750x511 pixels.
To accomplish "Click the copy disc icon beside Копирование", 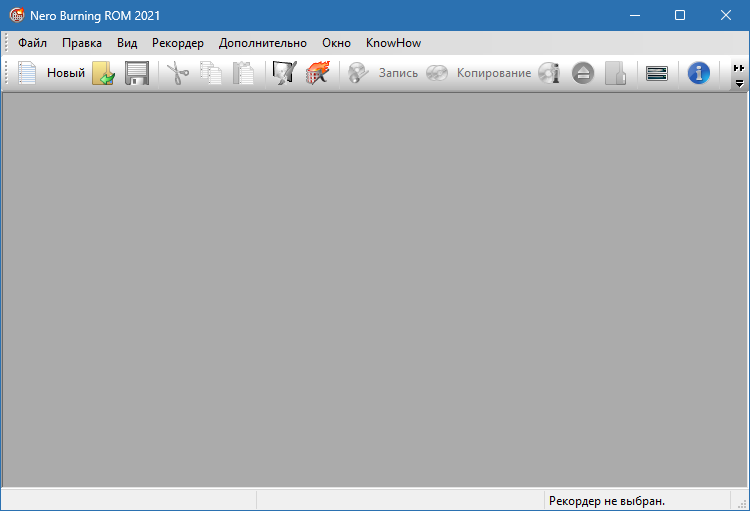I will tap(437, 73).
